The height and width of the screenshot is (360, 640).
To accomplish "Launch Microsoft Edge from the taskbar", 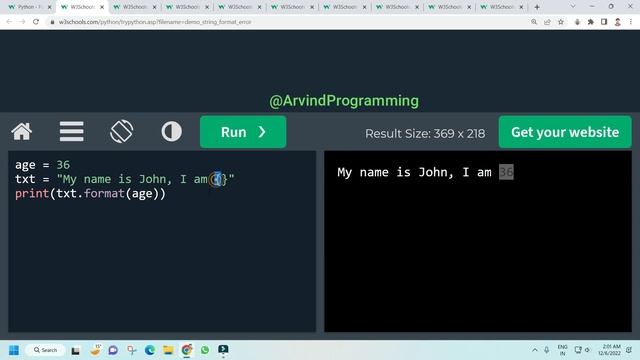I will click(150, 350).
